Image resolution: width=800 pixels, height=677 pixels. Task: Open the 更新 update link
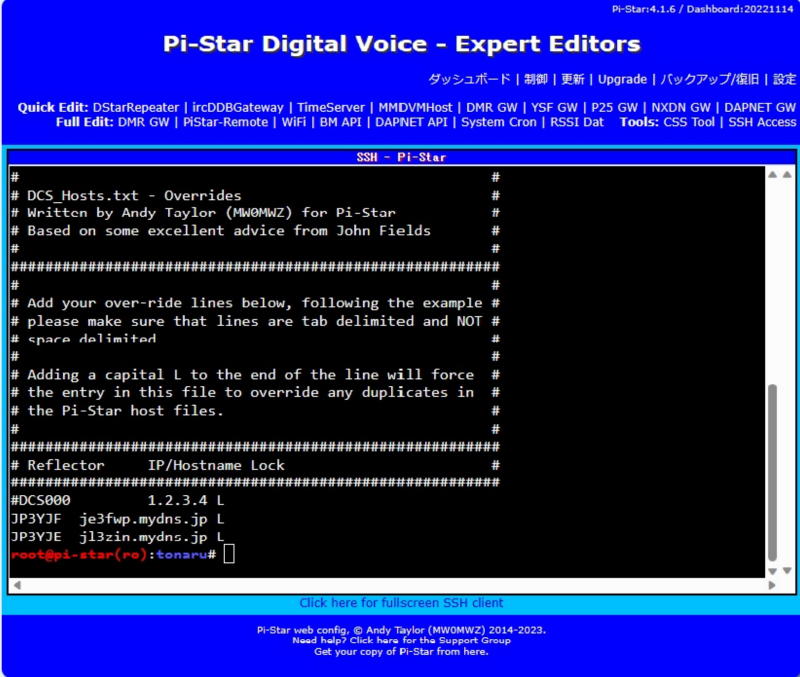click(572, 80)
